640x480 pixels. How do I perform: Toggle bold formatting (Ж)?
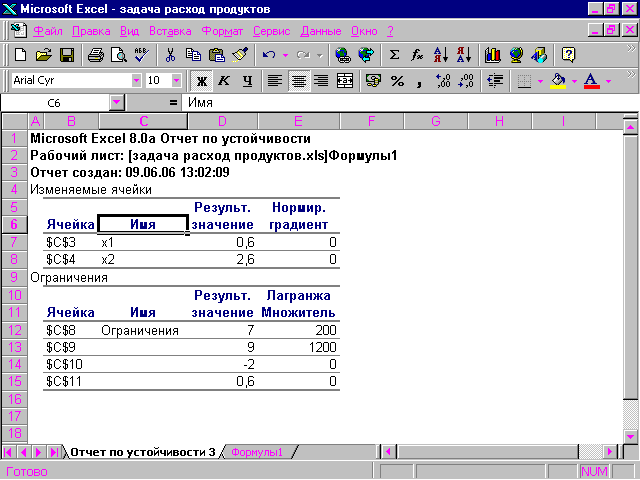tap(201, 80)
